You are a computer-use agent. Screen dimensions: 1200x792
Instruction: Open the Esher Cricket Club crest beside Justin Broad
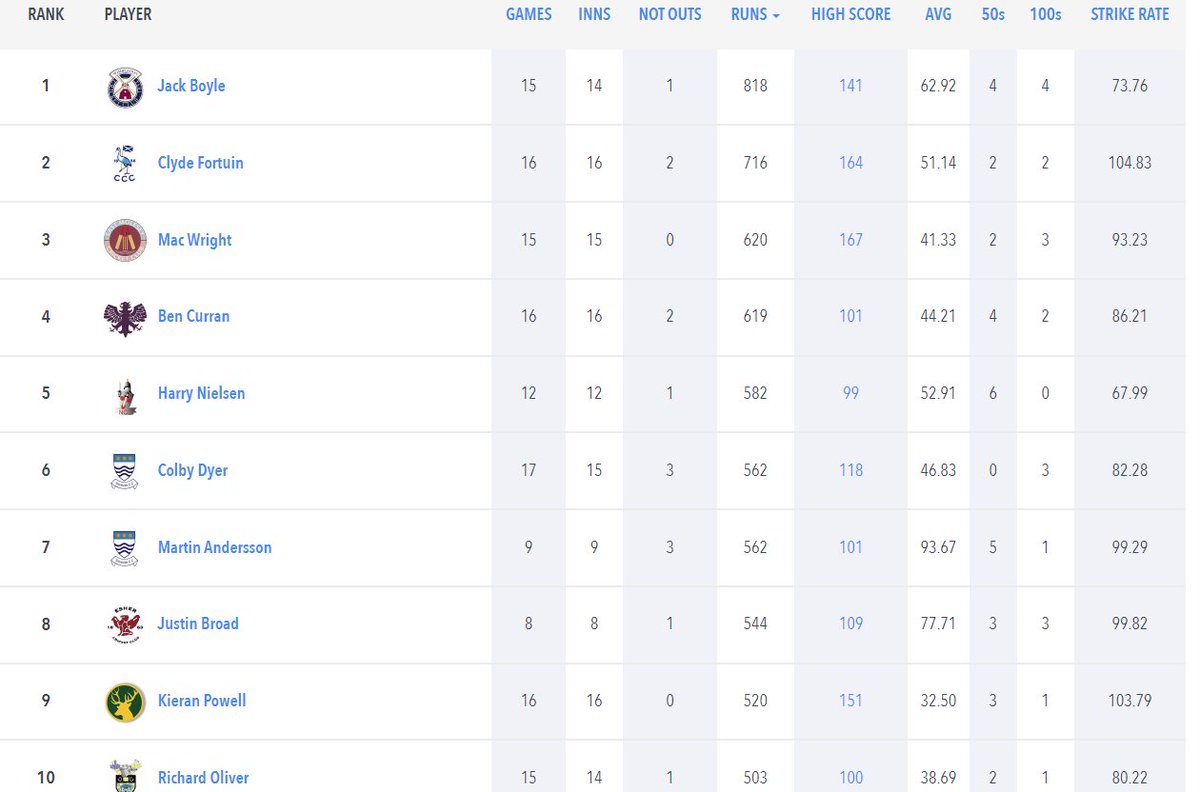(x=124, y=624)
